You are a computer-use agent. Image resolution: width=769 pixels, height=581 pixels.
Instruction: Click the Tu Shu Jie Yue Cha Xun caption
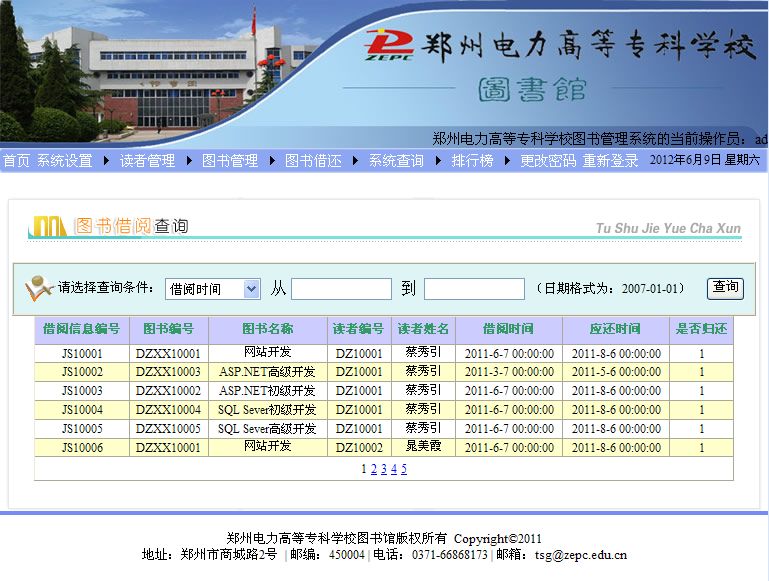coord(668,228)
